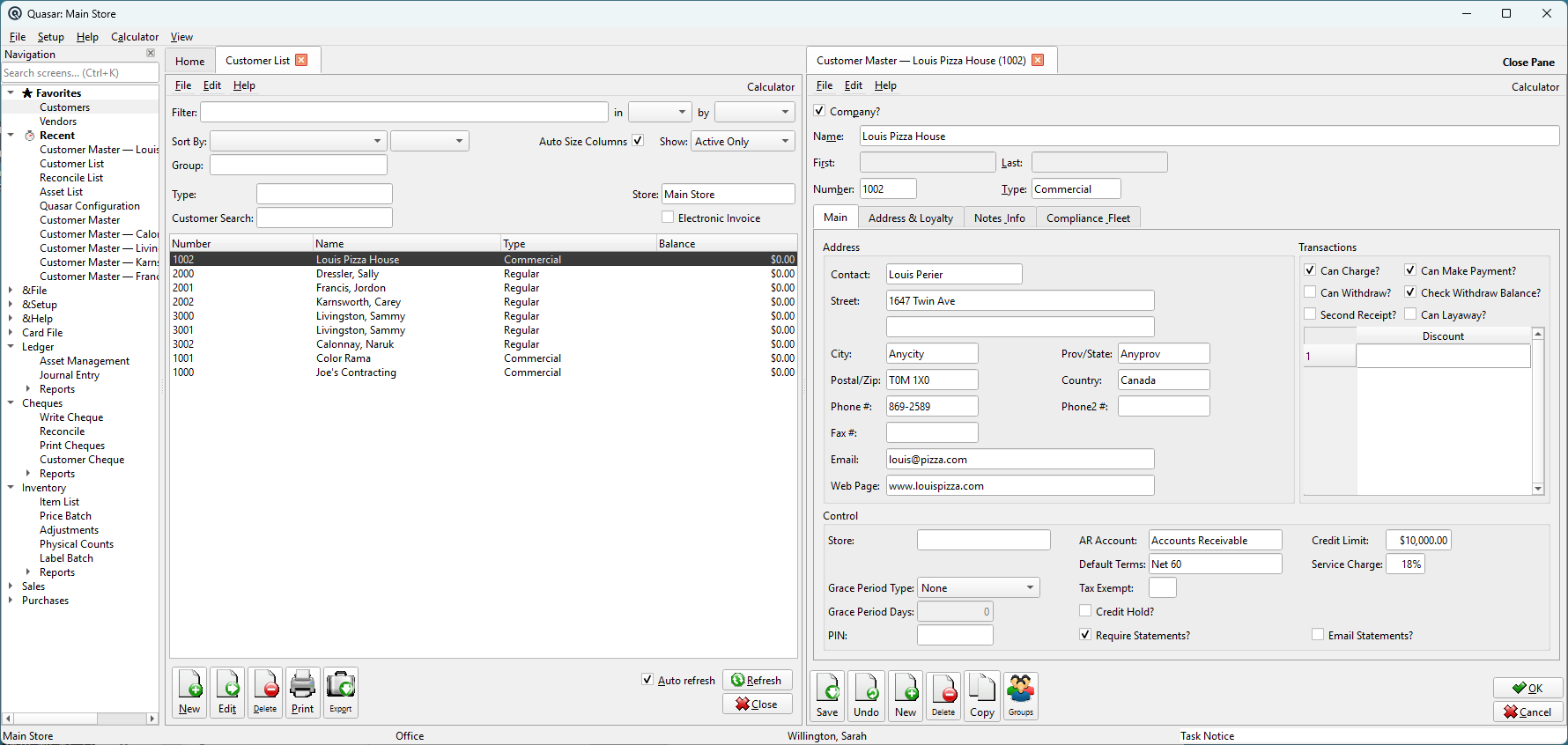This screenshot has width=1568, height=745.
Task: Click the Favorites star icon in Navigation
Action: (27, 93)
